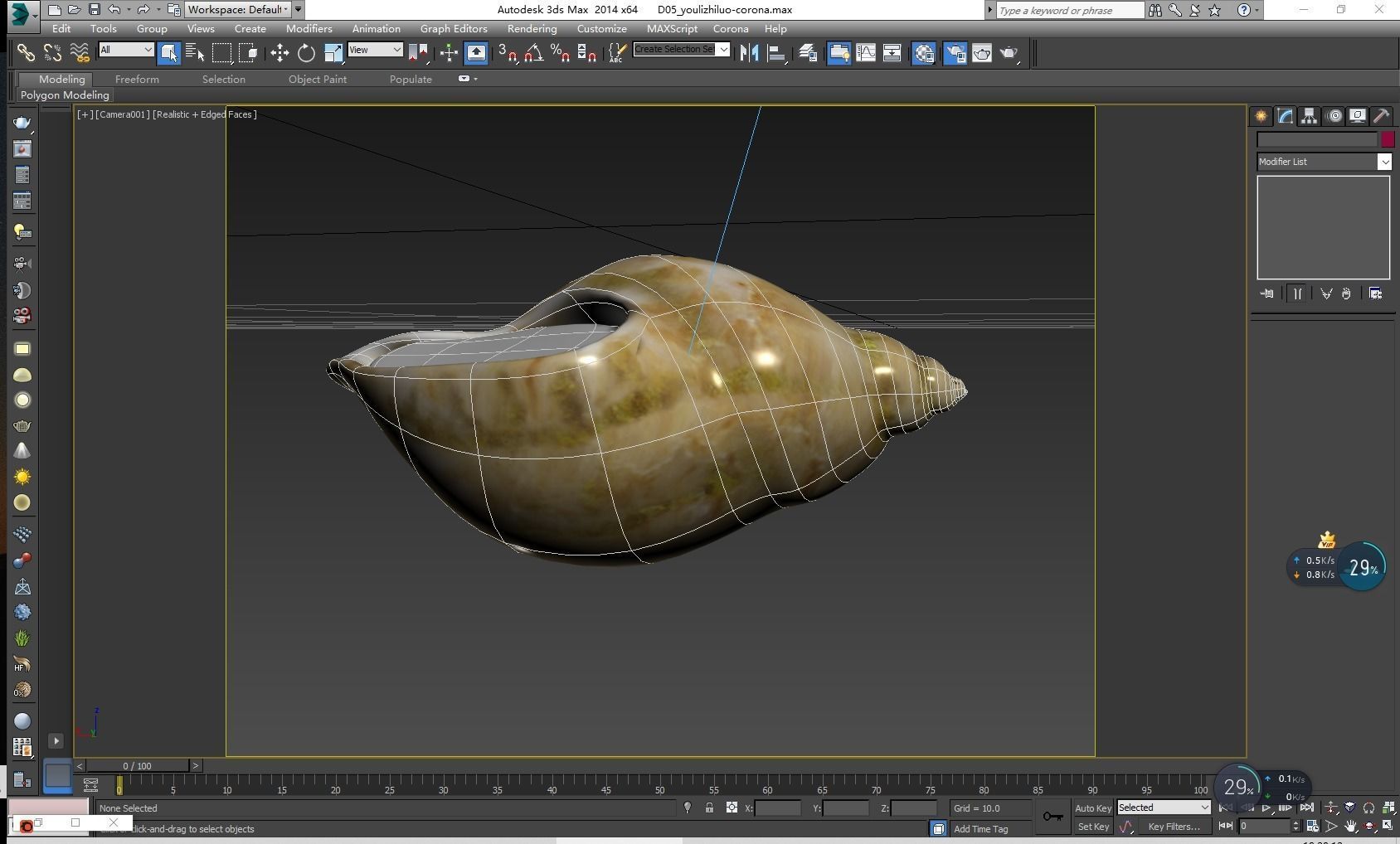Screen dimensions: 1400x844
Task: Open the Layer Manager icon
Action: [808, 53]
